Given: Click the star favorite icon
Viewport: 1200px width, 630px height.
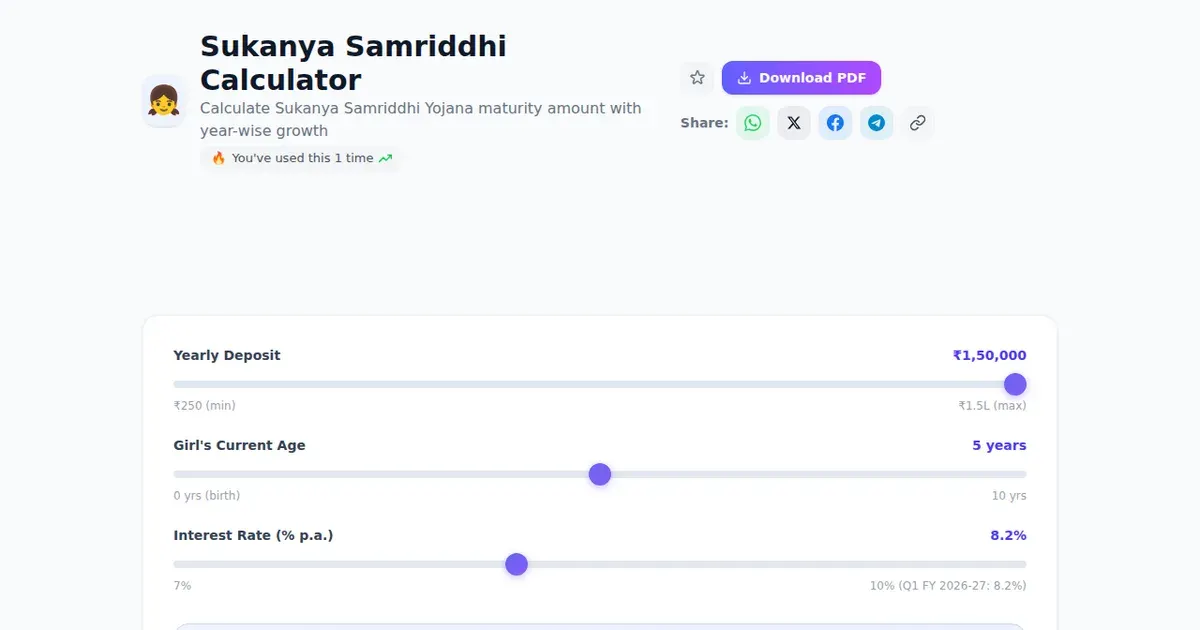Looking at the screenshot, I should point(697,78).
